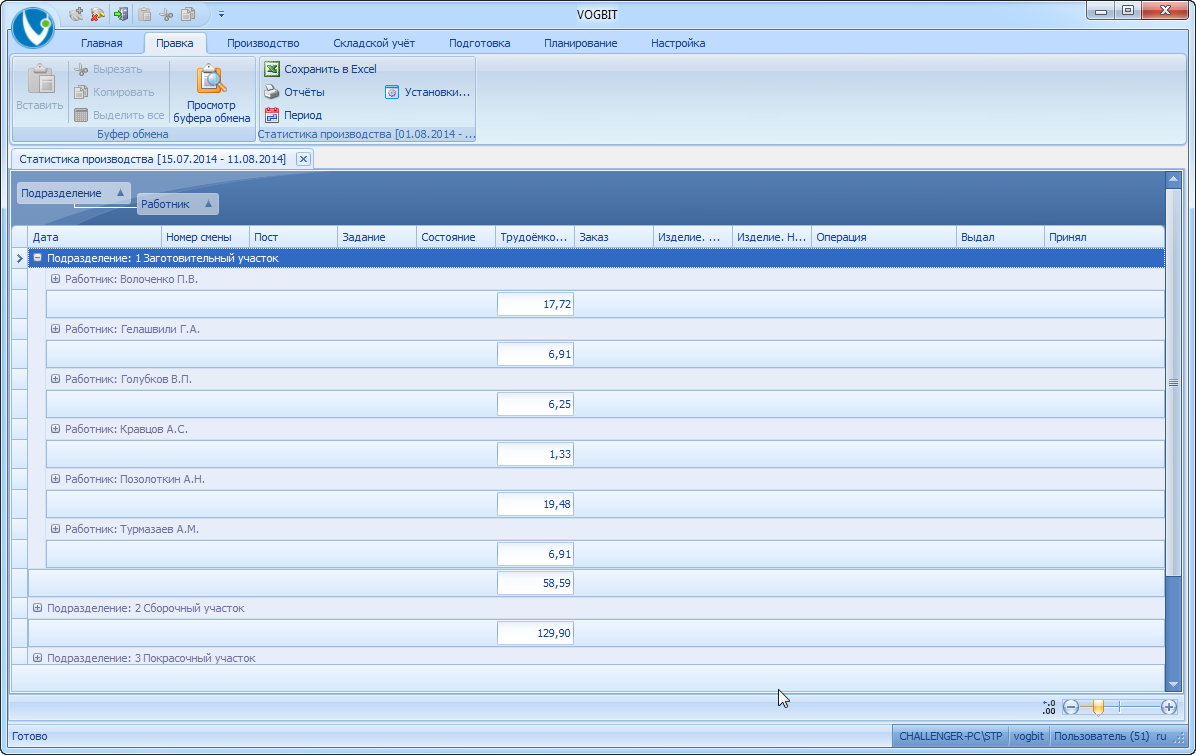Screen dimensions: 1196x755
Task: Open Отчёты printer reports button
Action: point(294,92)
